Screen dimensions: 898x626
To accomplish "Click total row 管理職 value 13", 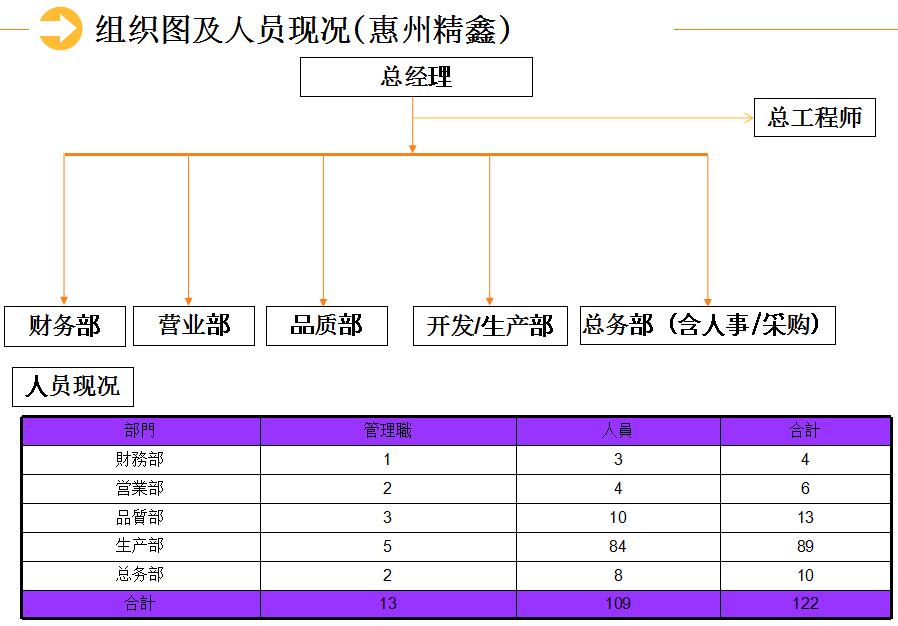I will [x=388, y=604].
